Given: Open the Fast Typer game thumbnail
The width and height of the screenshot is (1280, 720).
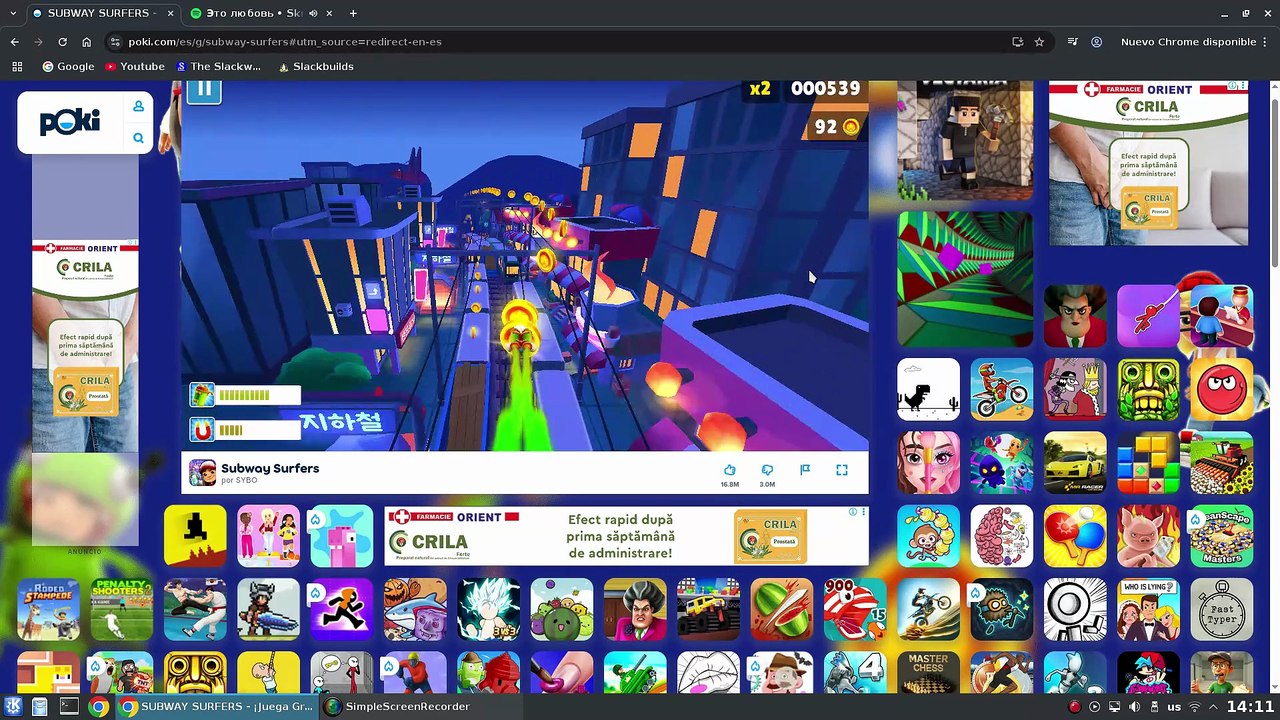Looking at the screenshot, I should (1222, 609).
